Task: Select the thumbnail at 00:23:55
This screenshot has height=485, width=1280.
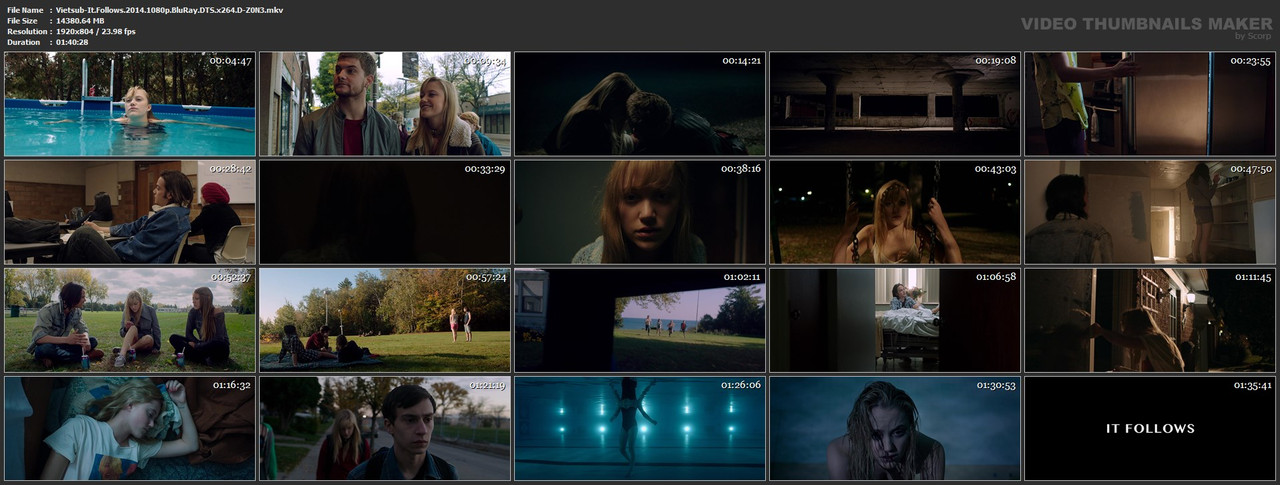Action: point(1150,104)
